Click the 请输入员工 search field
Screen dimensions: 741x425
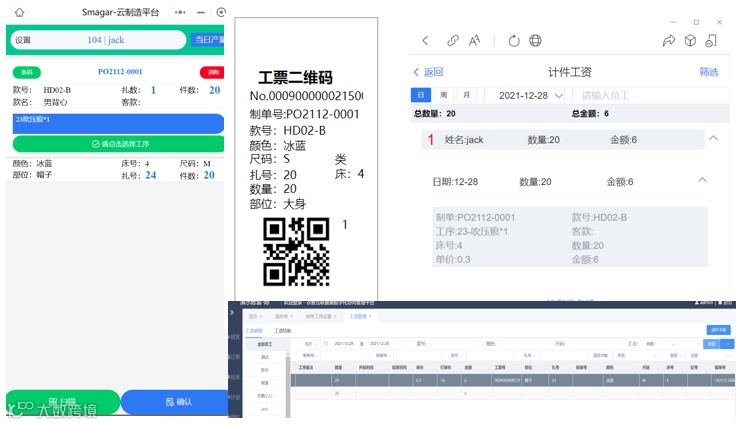pyautogui.click(x=650, y=95)
